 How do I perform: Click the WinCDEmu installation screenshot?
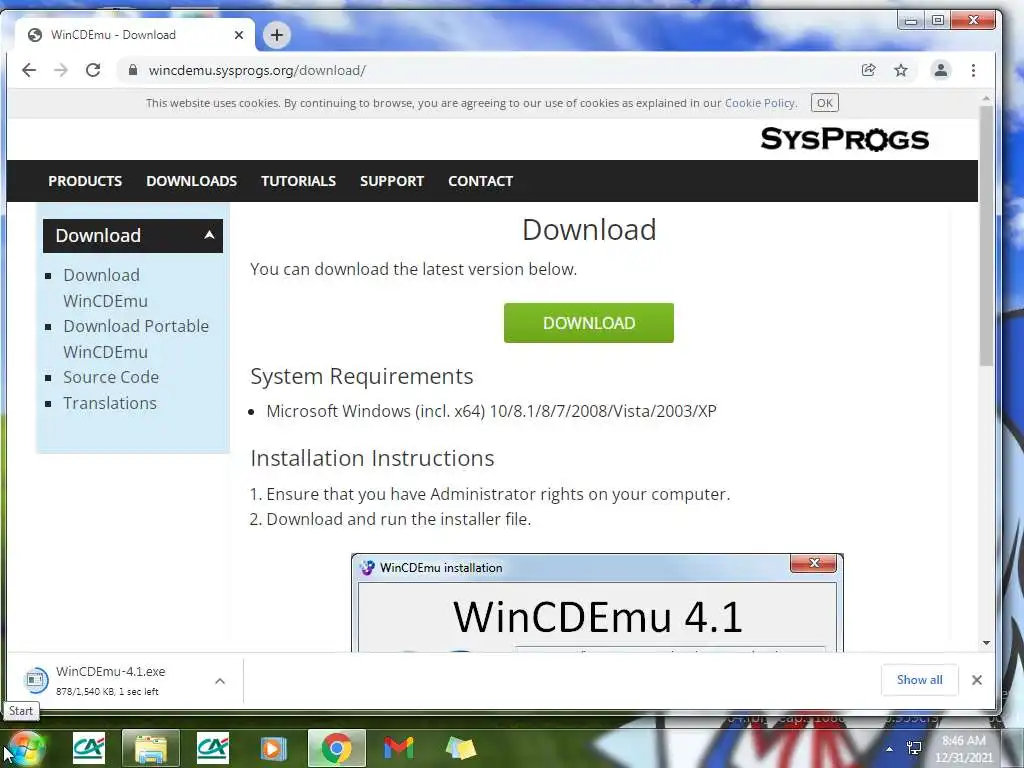tap(597, 602)
